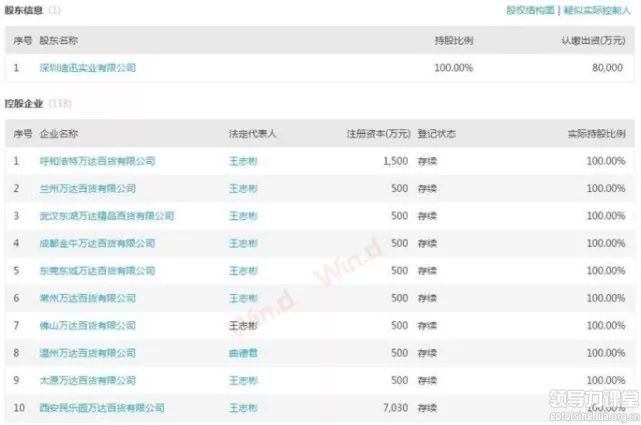Select the 80,000 subscribed capital value

tap(607, 67)
